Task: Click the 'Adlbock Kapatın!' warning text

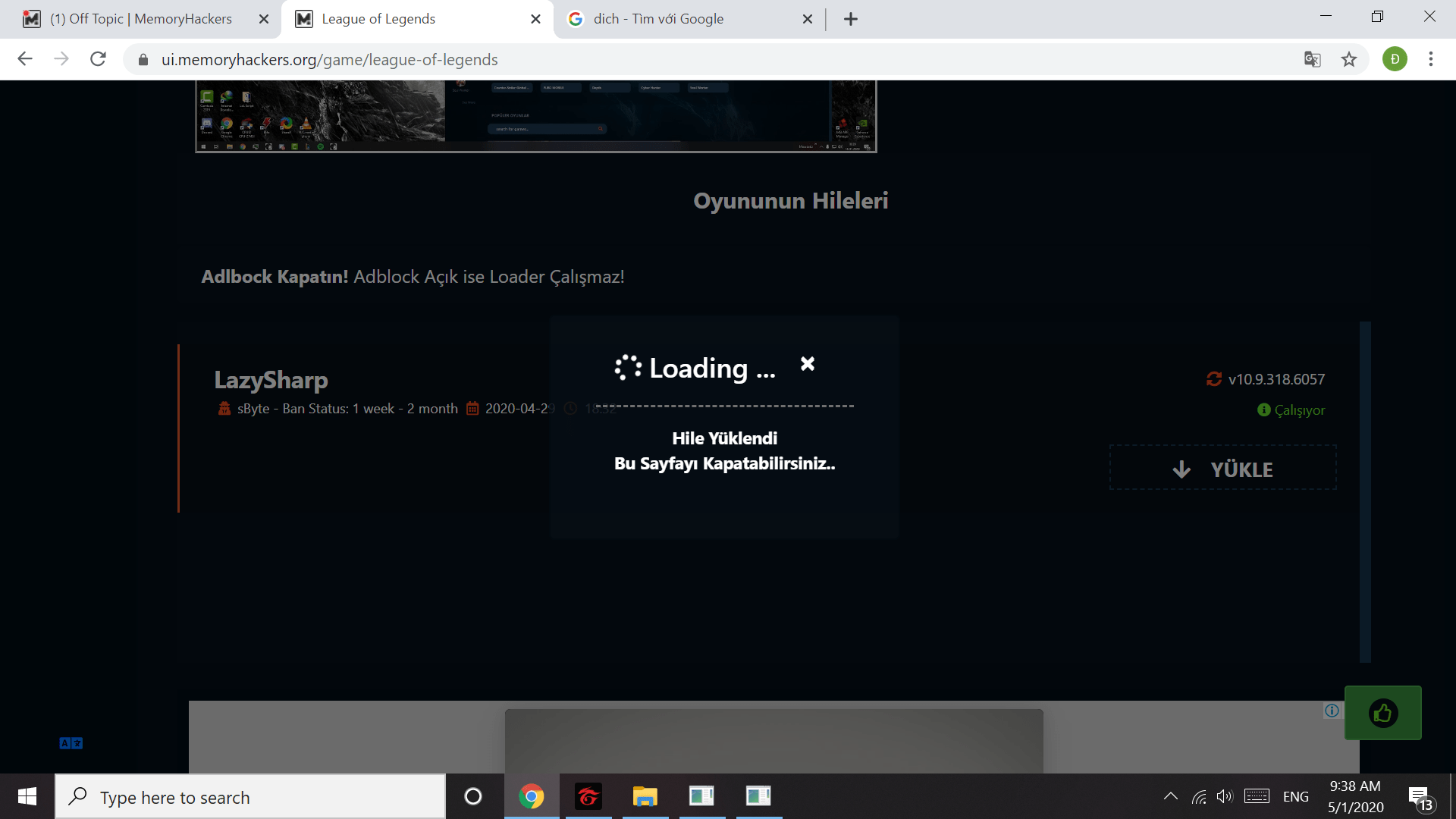Action: point(275,277)
